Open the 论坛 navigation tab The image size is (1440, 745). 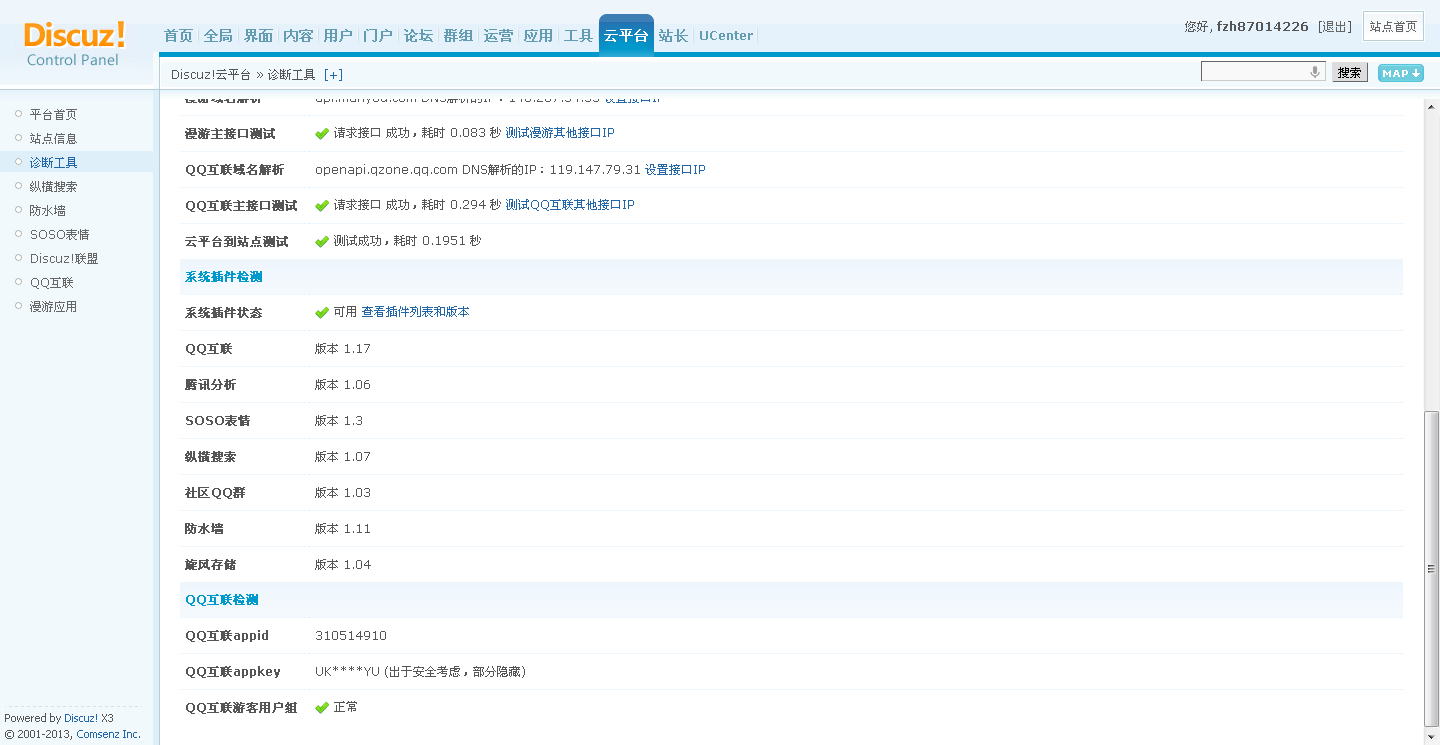pos(418,36)
